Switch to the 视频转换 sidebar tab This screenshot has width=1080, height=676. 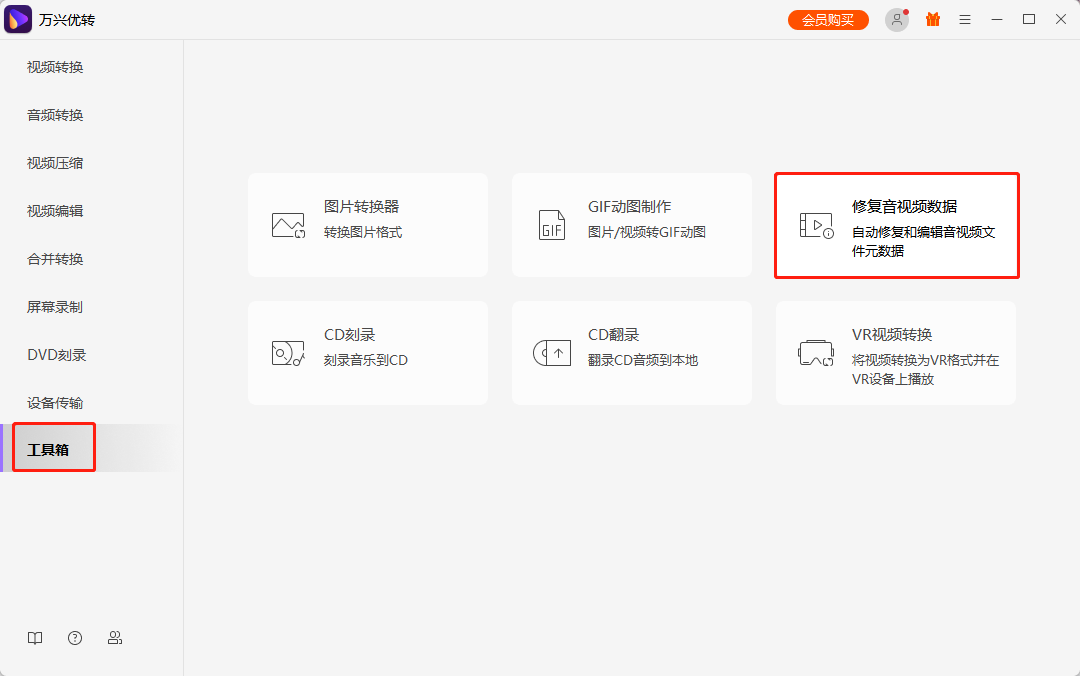(55, 67)
